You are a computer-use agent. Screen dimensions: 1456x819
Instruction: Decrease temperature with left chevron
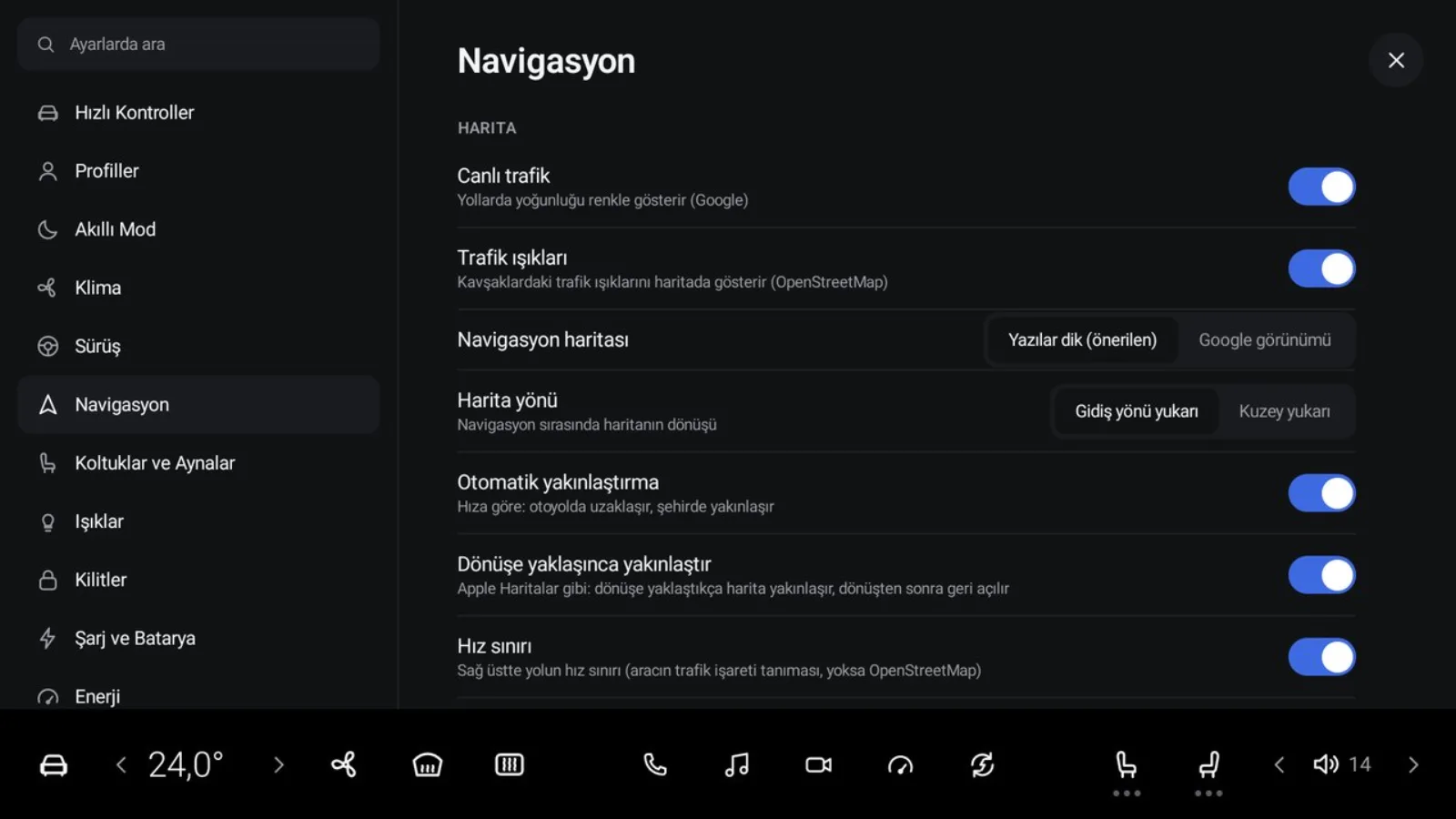pos(121,764)
